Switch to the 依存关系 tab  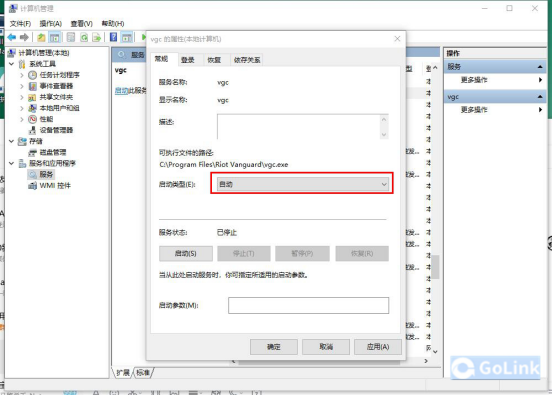coord(247,60)
